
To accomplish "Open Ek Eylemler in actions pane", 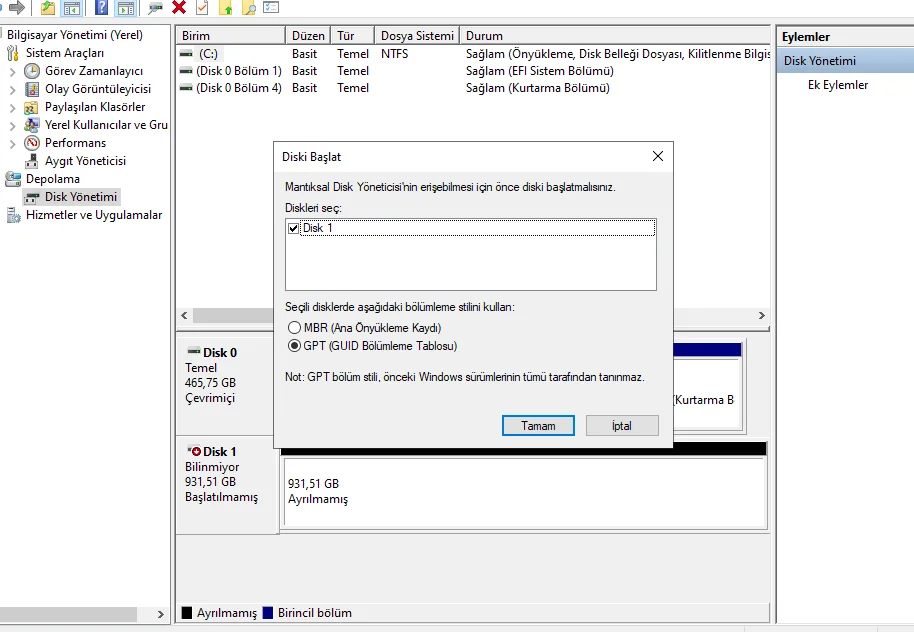I will (x=838, y=85).
